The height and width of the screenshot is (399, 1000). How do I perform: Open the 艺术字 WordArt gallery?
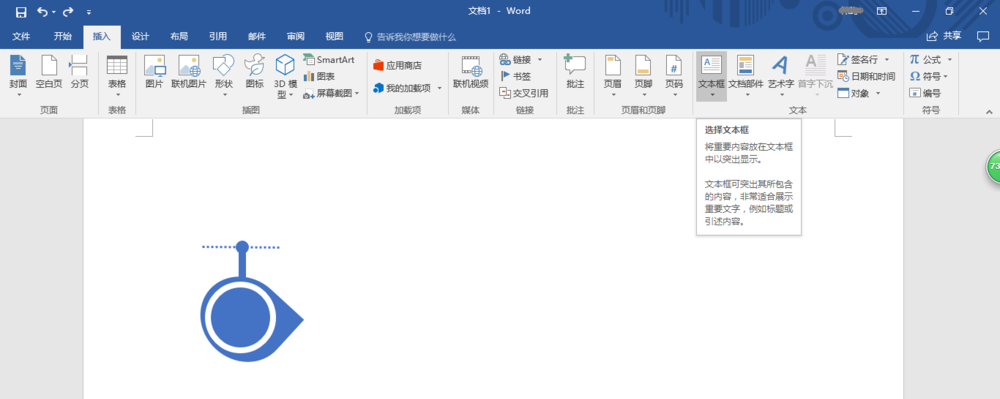click(781, 76)
